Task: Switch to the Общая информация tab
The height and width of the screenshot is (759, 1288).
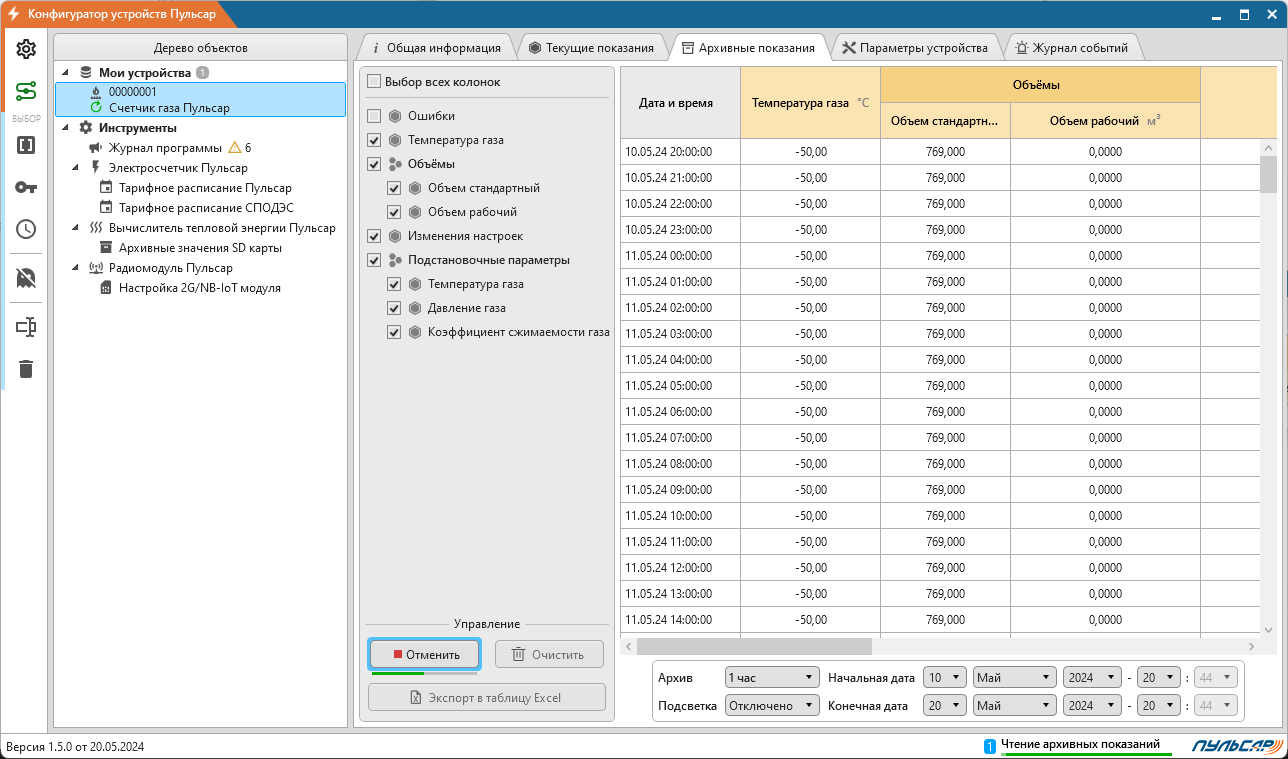Action: [x=435, y=47]
